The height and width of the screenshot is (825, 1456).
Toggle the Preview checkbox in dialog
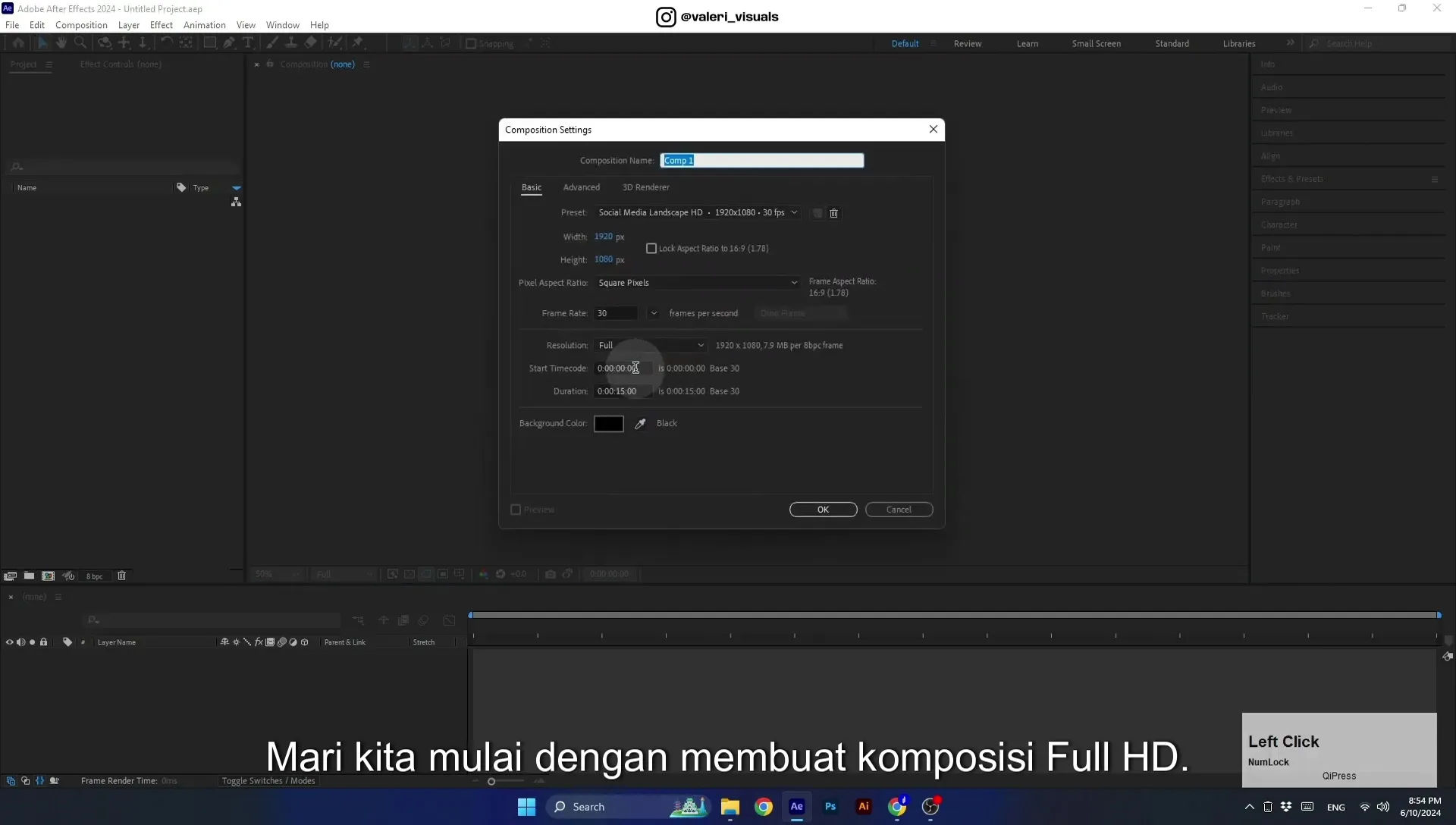(x=516, y=510)
